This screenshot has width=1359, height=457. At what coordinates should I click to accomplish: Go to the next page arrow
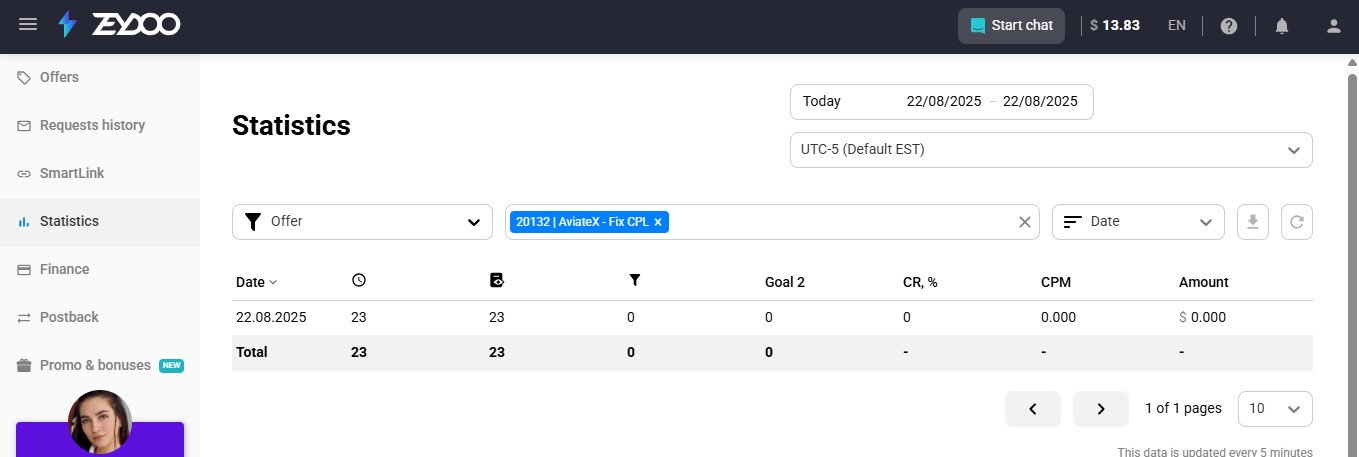point(1101,408)
